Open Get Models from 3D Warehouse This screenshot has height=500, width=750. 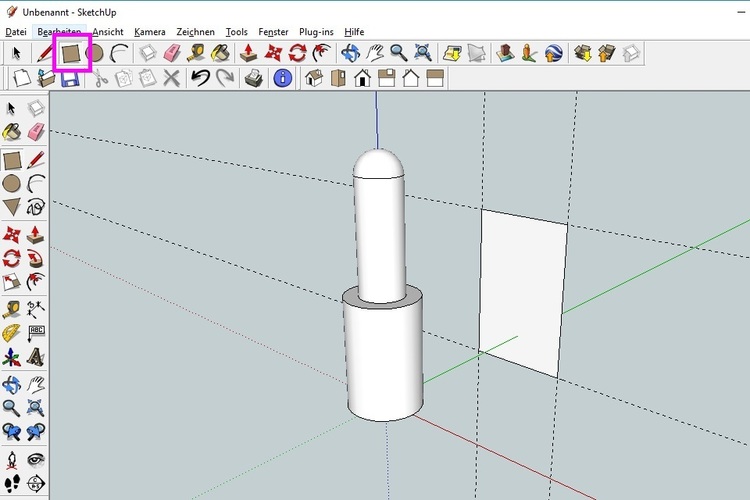(x=583, y=53)
